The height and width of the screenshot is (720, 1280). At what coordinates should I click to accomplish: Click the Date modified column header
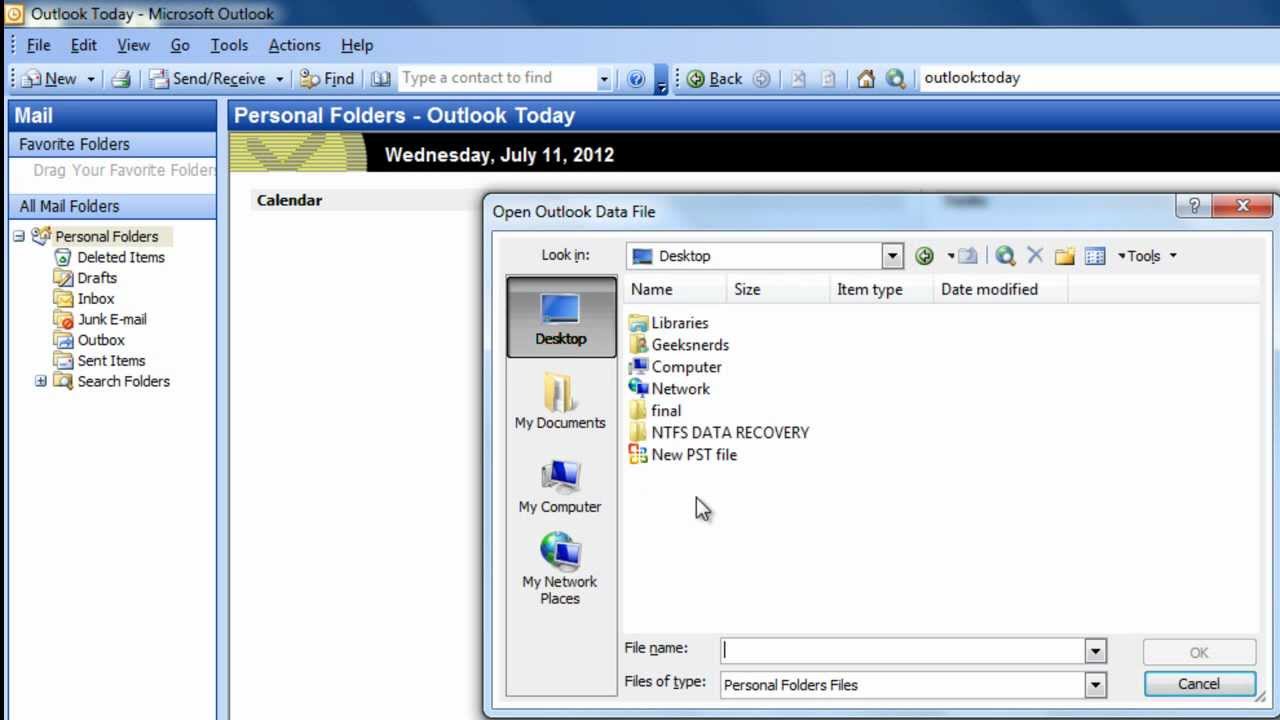click(1000, 289)
